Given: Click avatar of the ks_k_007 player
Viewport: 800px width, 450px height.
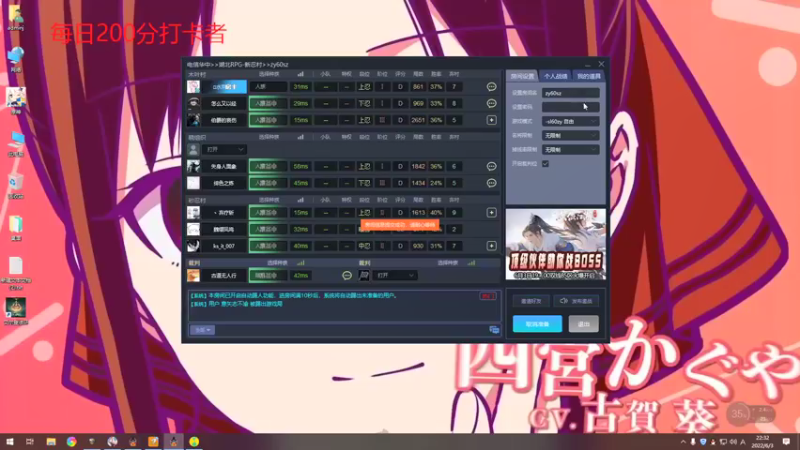Looking at the screenshot, I should [193, 246].
